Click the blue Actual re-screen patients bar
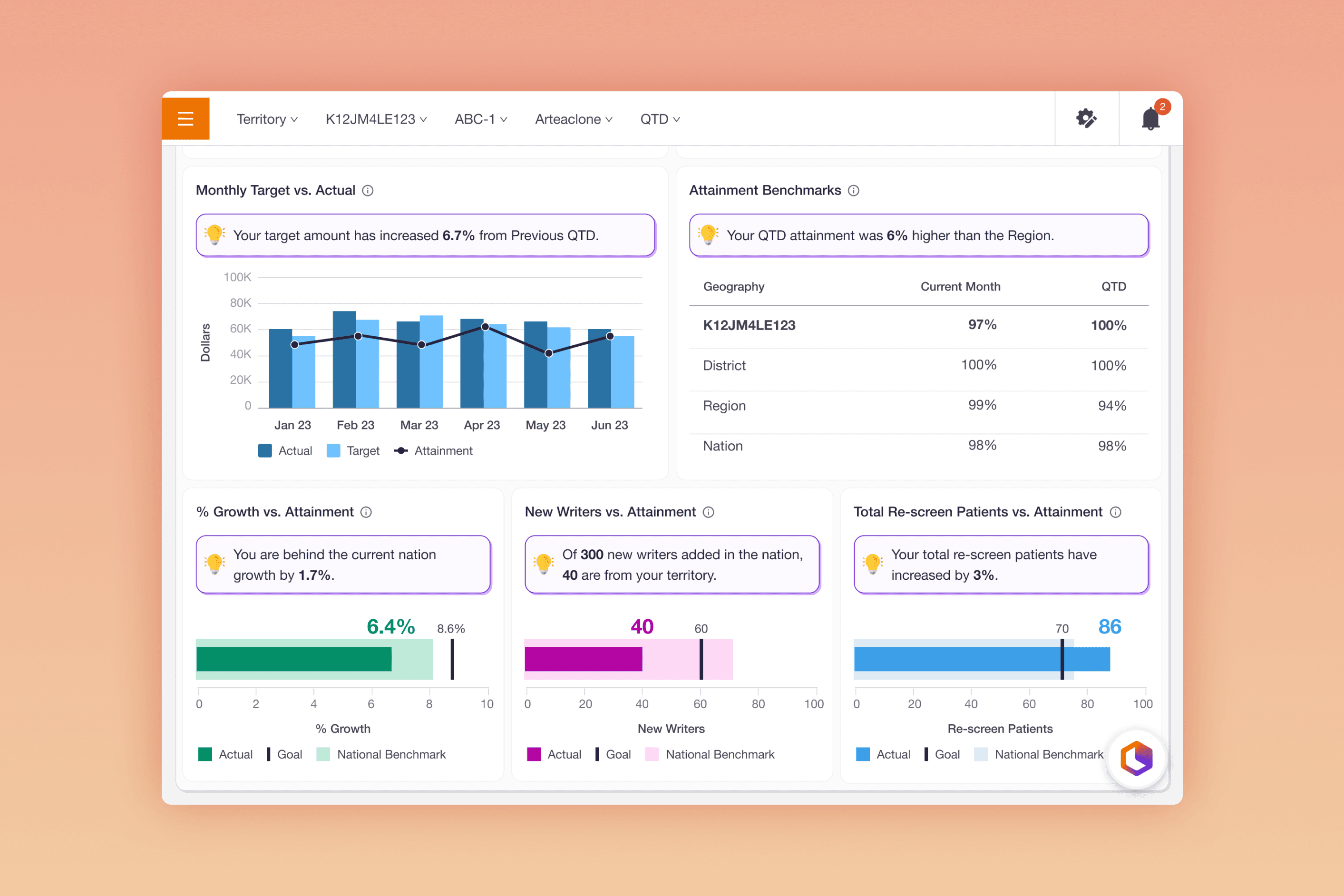The image size is (1344, 896). click(x=982, y=659)
